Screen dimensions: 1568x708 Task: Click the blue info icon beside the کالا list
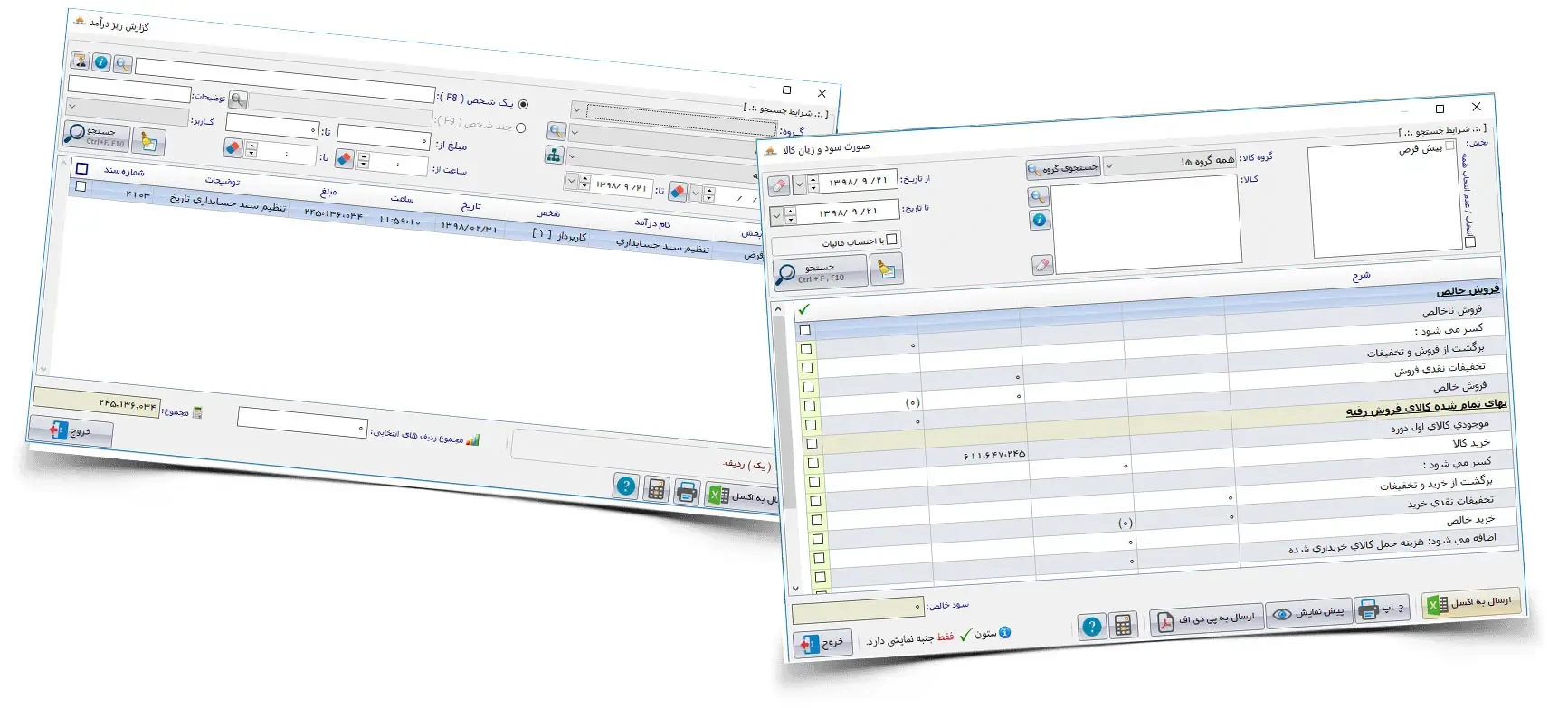[x=1040, y=220]
